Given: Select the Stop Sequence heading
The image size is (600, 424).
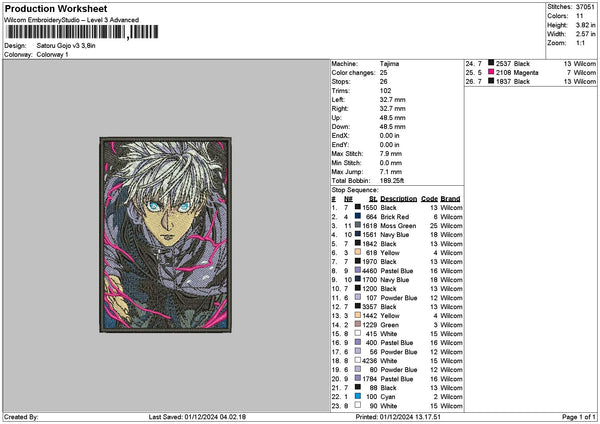Looking at the screenshot, I should [354, 190].
